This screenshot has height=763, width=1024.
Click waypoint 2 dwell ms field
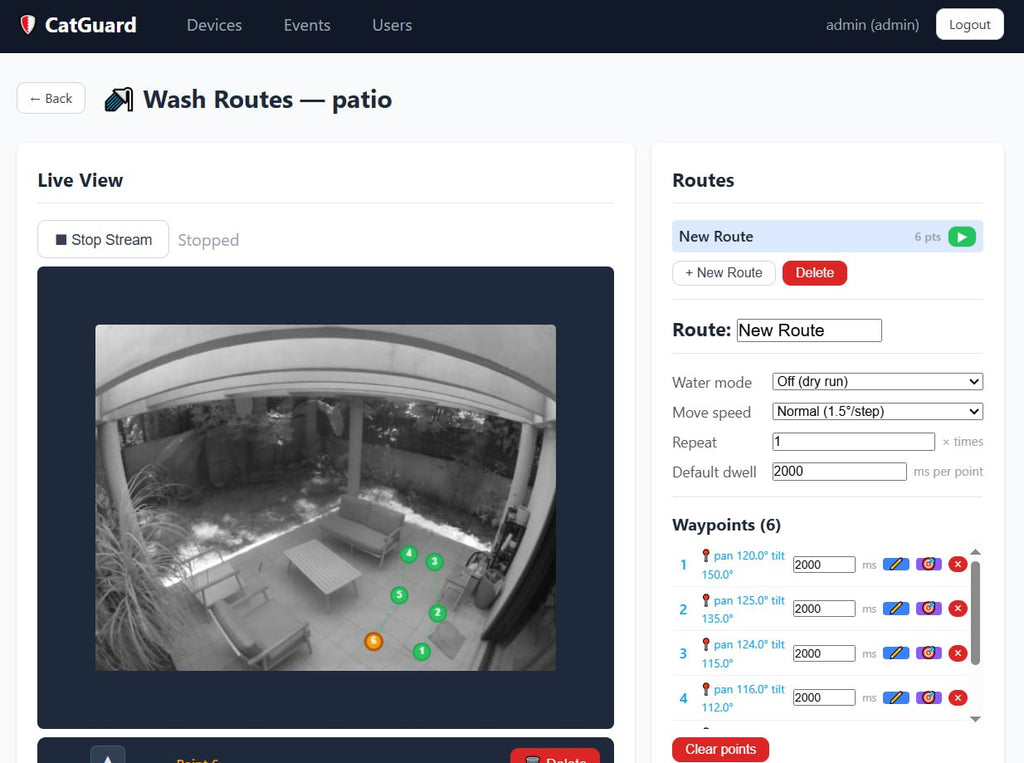pos(824,609)
